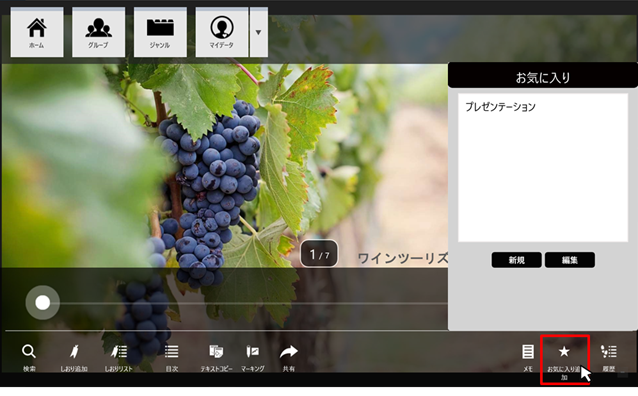Click the search (検索) magnifier icon
This screenshot has height=396, width=638.
[x=29, y=357]
